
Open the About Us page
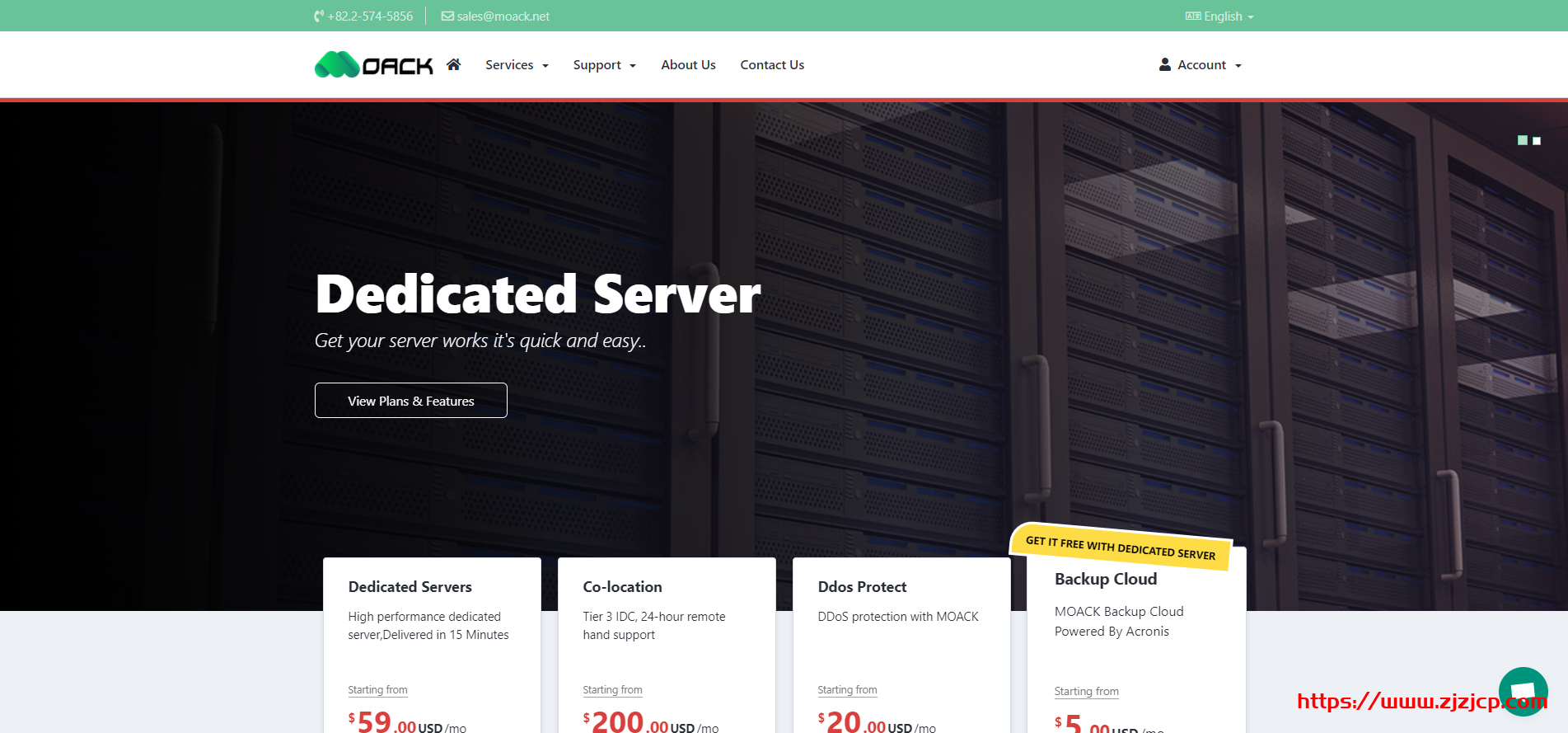pos(688,65)
